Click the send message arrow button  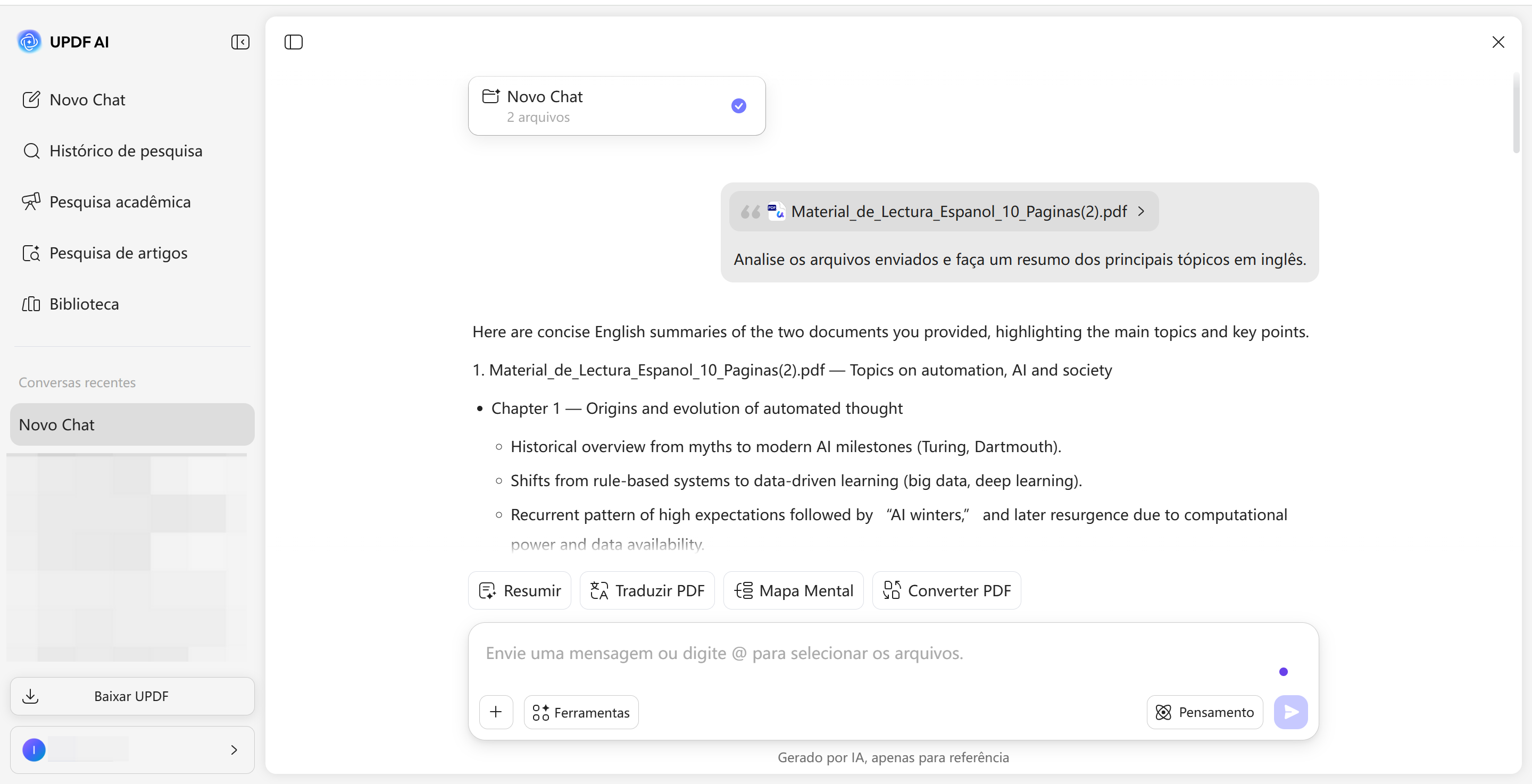pyautogui.click(x=1290, y=712)
